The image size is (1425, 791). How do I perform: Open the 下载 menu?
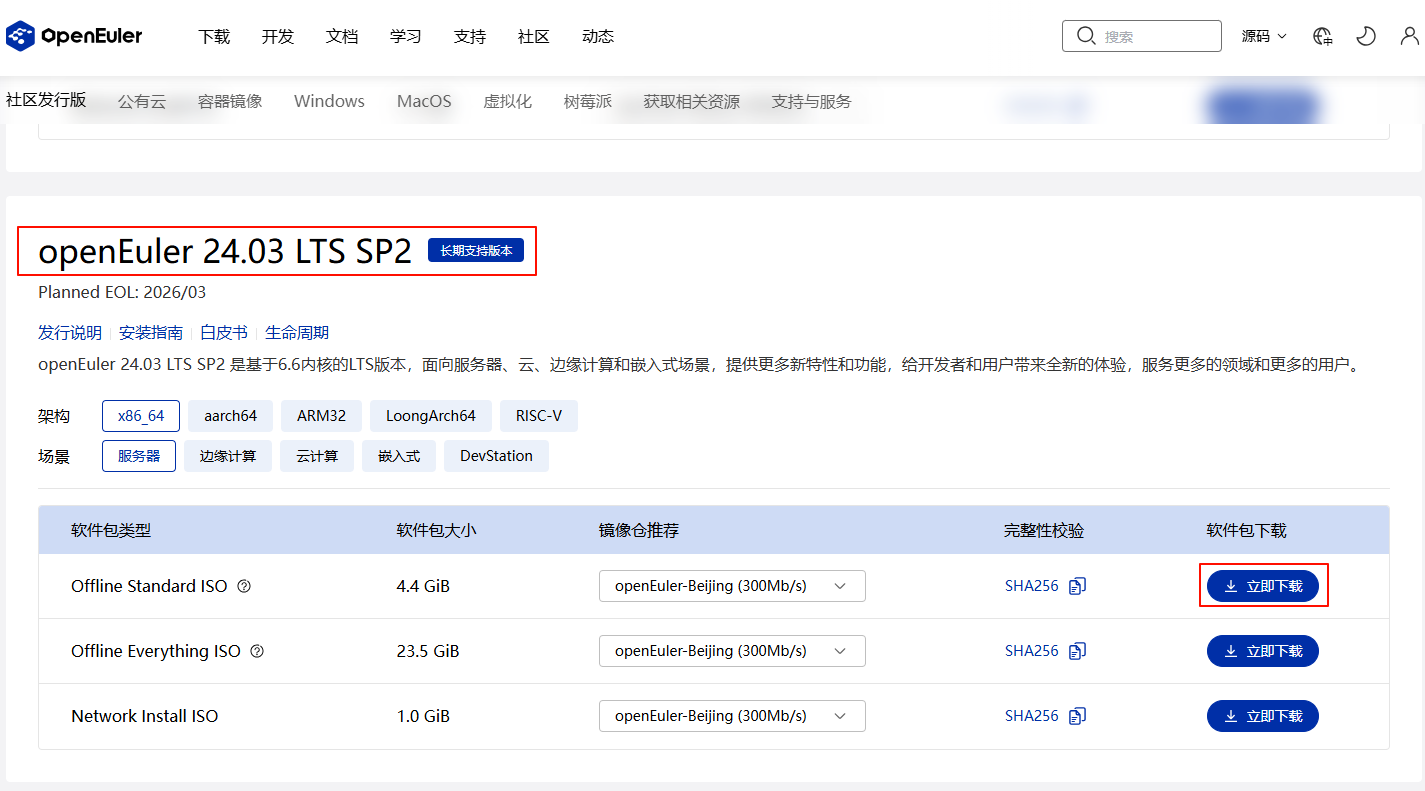coord(214,37)
